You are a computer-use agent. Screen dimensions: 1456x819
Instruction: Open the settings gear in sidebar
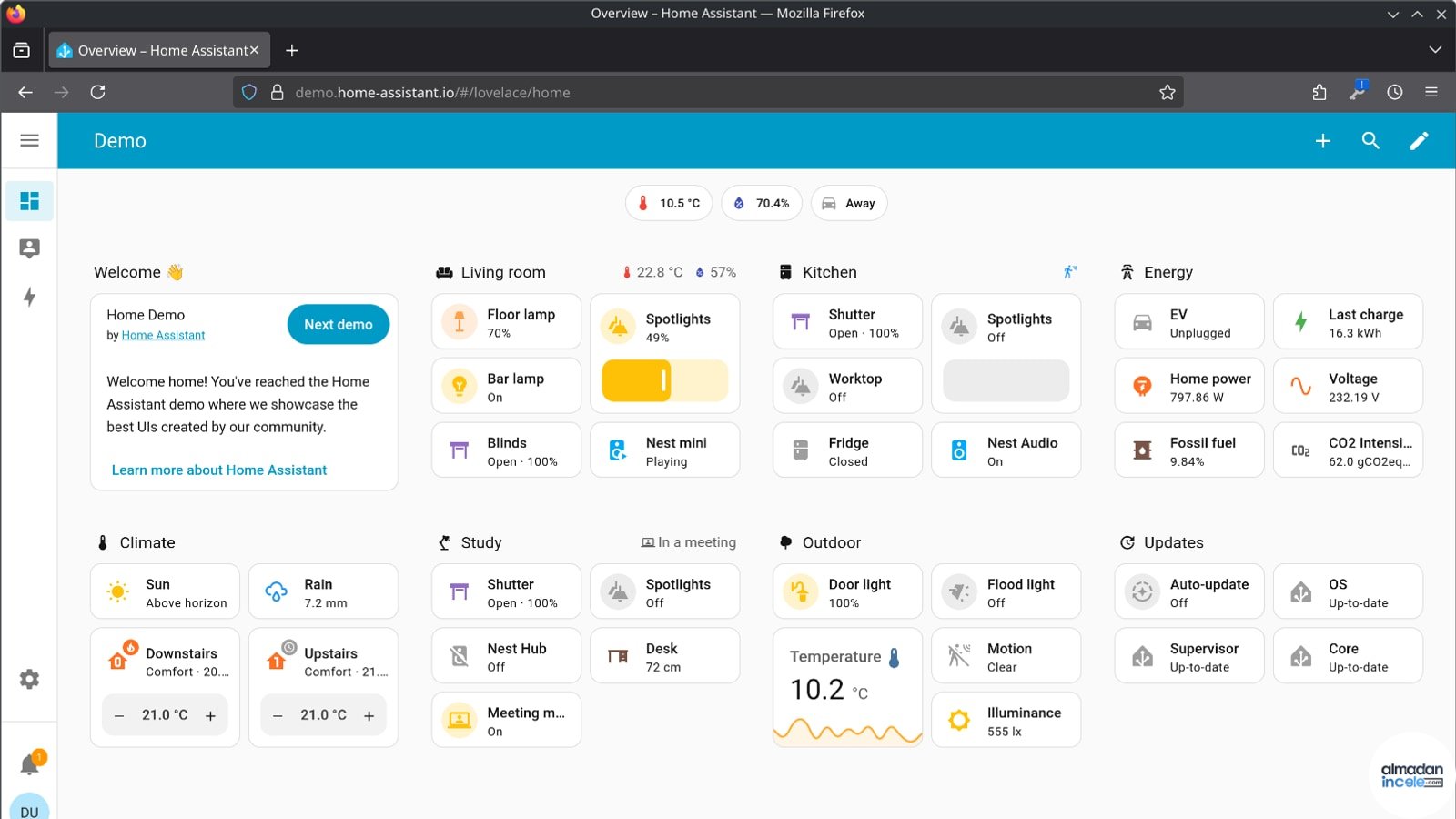(x=29, y=679)
